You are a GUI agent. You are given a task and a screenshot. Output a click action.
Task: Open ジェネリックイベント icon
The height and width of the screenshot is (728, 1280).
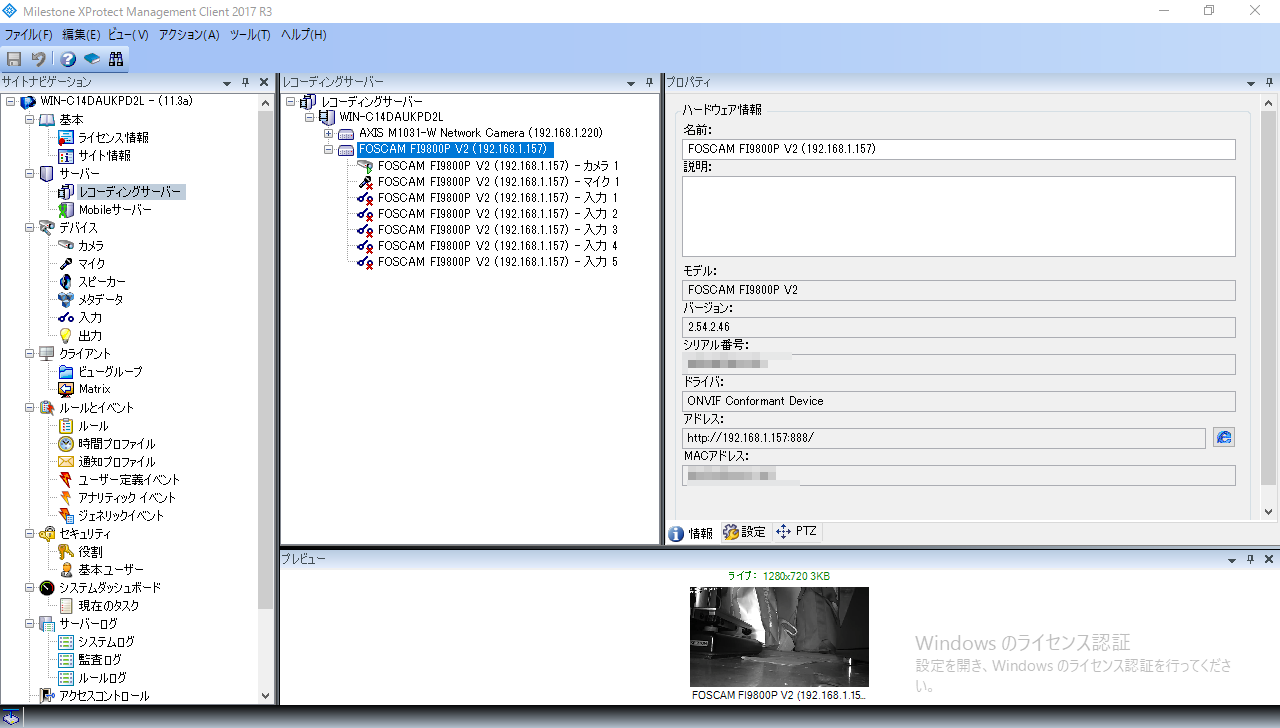[x=66, y=516]
